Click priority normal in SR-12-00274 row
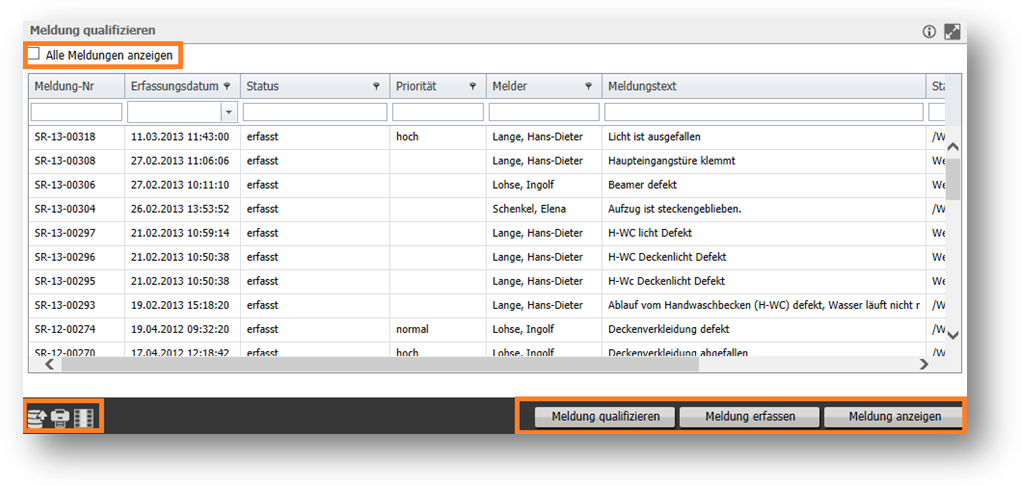The height and width of the screenshot is (486, 1021). click(412, 330)
